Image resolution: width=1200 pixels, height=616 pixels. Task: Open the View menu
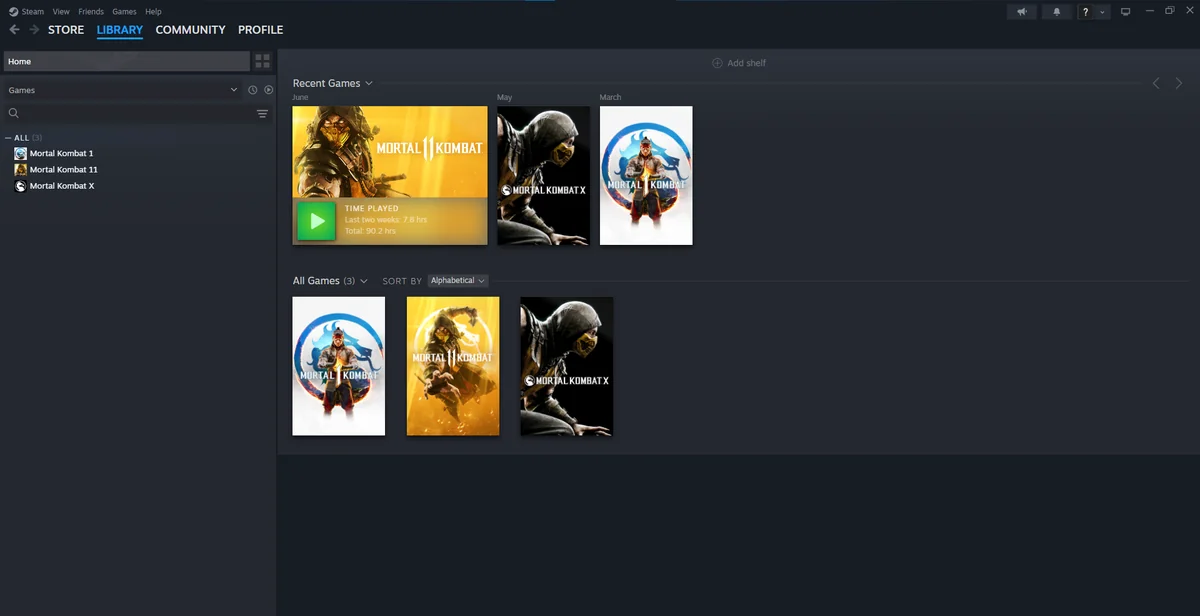(x=61, y=12)
